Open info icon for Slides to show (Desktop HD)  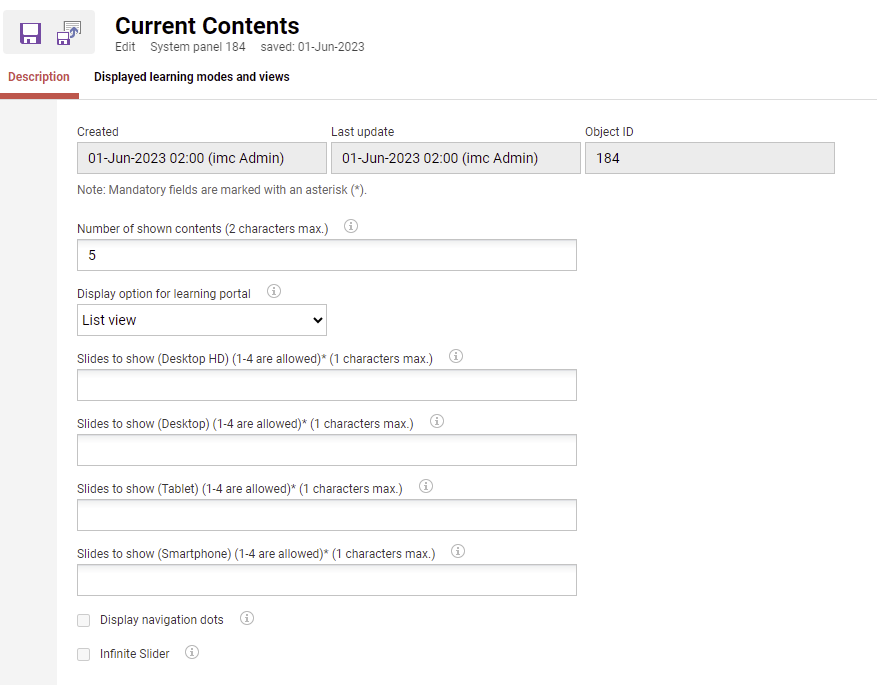(456, 356)
